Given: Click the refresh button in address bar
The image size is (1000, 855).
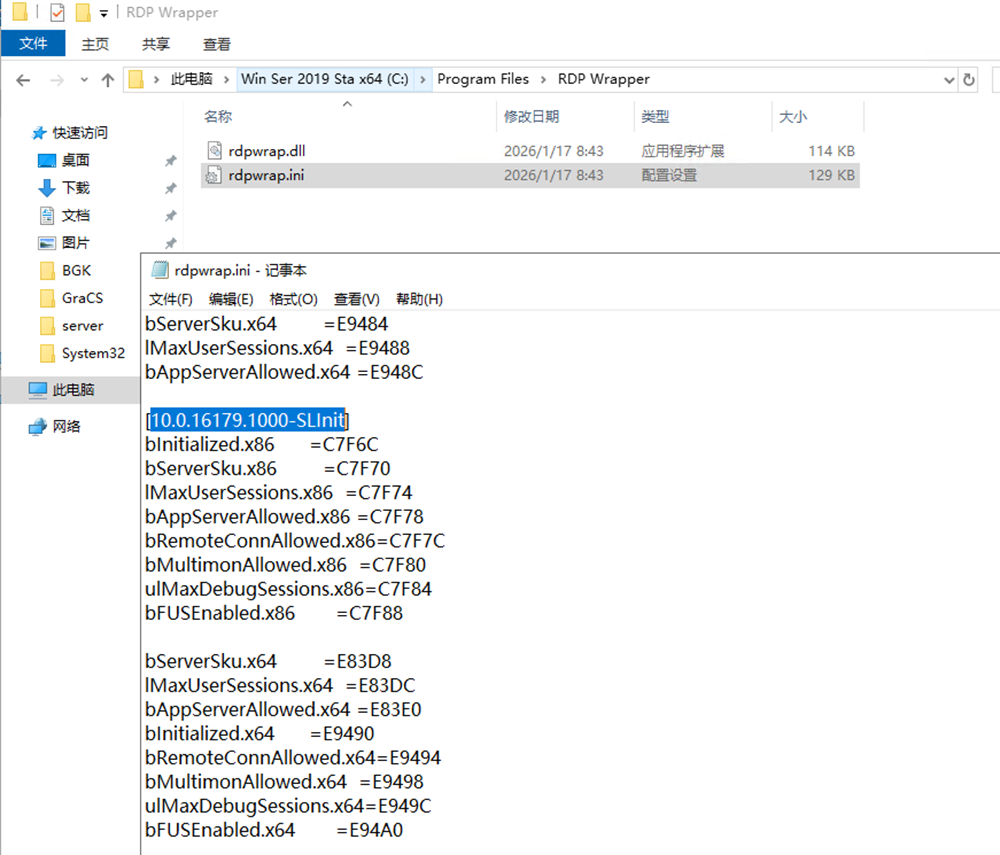Looking at the screenshot, I should (968, 80).
